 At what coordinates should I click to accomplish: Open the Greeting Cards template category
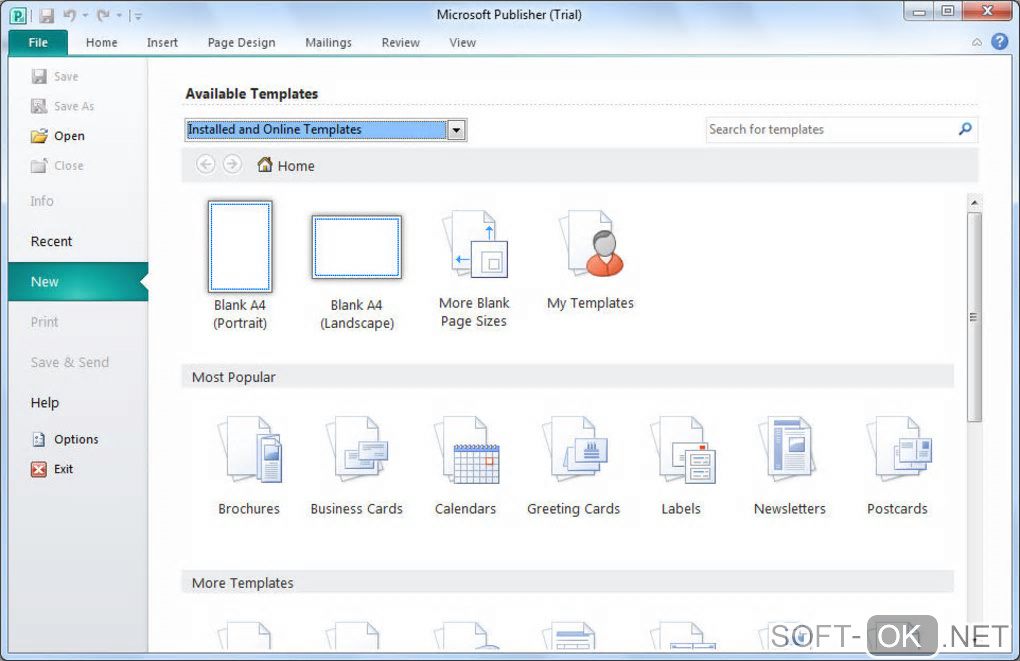[574, 466]
